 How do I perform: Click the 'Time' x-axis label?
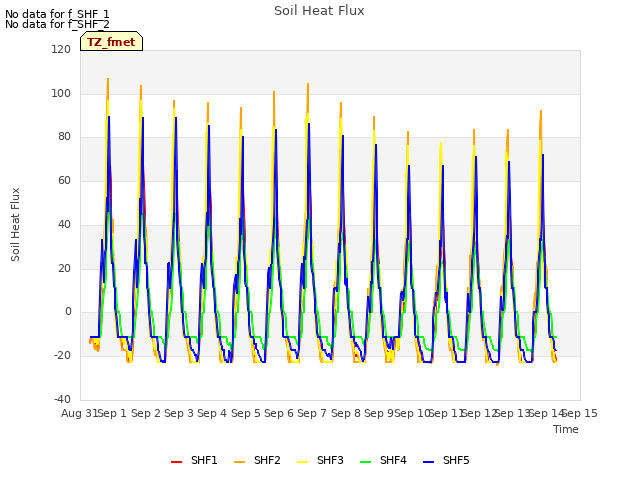[x=566, y=429]
